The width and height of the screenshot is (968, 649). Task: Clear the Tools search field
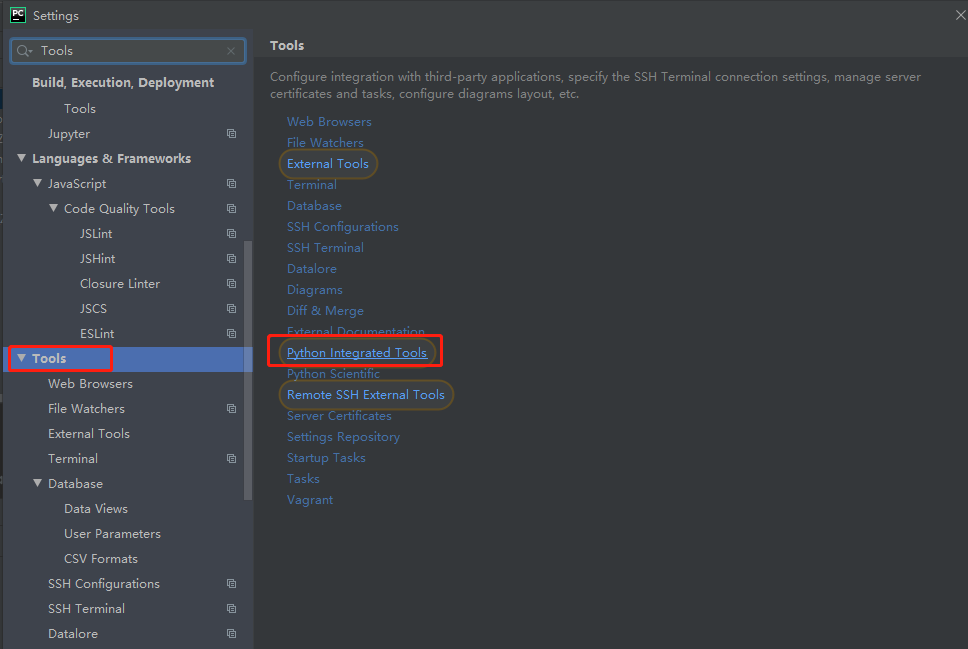(231, 51)
